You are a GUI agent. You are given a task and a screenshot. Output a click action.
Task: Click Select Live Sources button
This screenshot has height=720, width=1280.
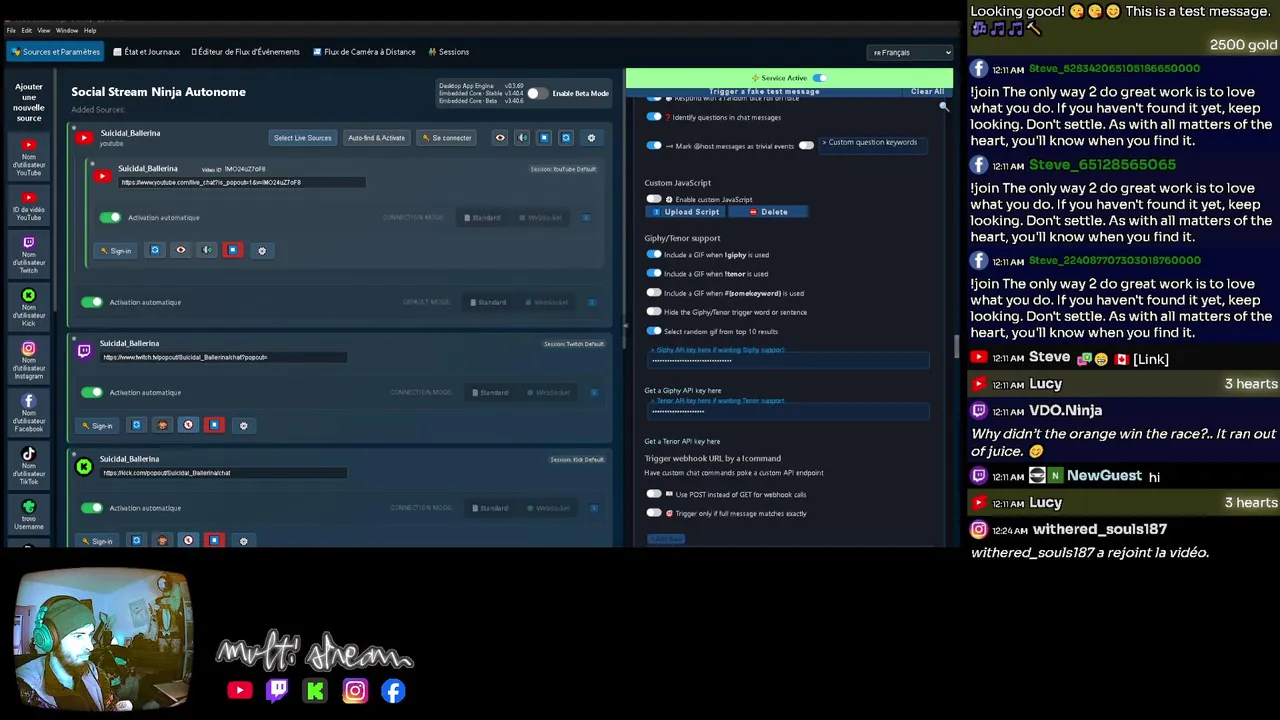[302, 138]
